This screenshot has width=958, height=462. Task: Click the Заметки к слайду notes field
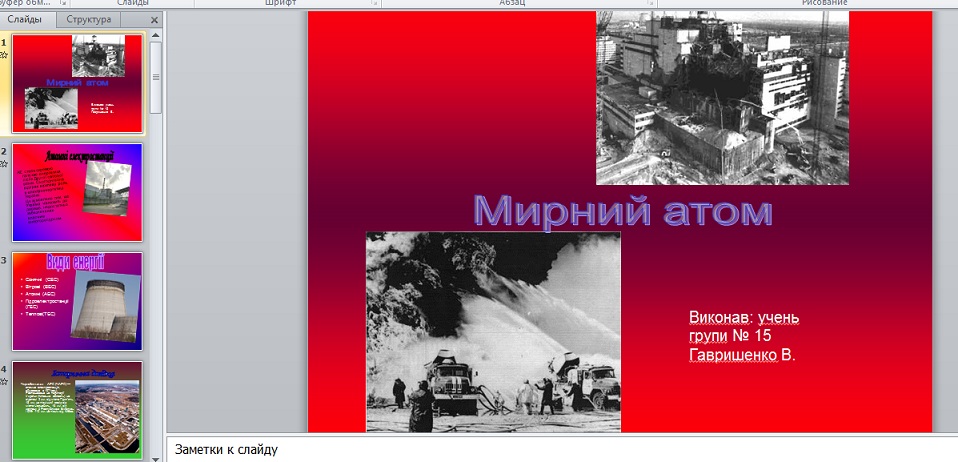click(x=562, y=450)
